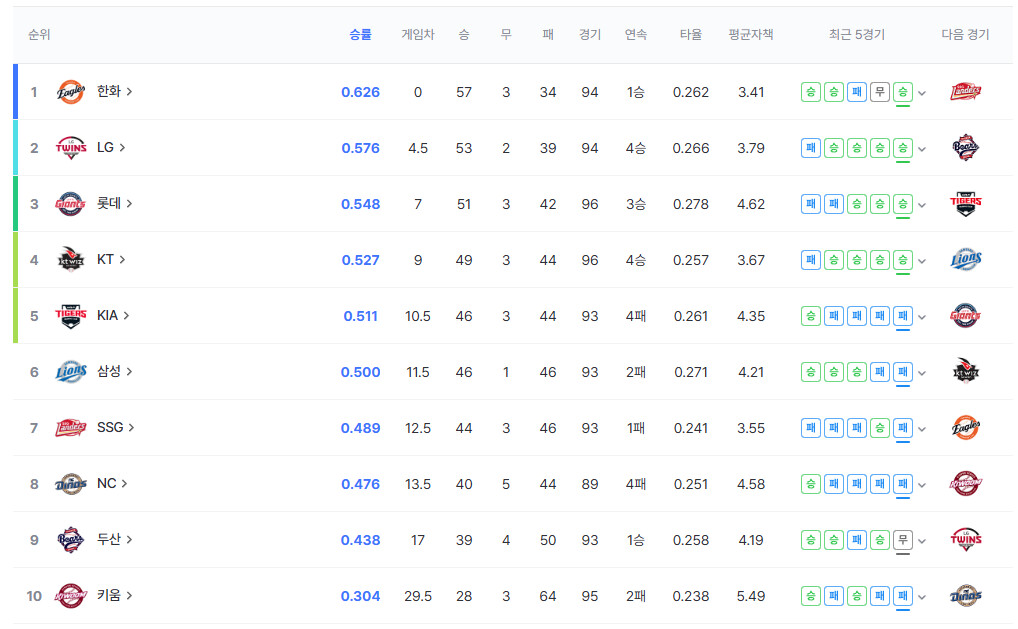Open the 두산 team link

pos(114,539)
